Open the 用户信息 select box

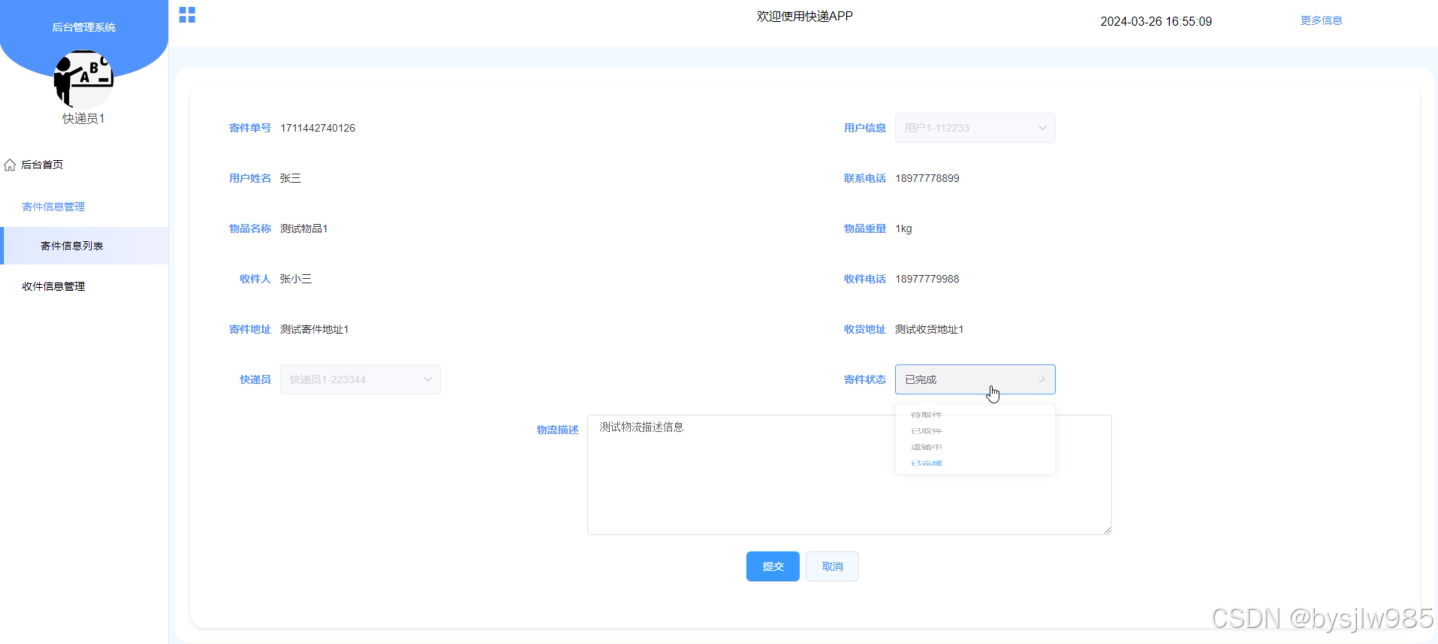coord(975,128)
